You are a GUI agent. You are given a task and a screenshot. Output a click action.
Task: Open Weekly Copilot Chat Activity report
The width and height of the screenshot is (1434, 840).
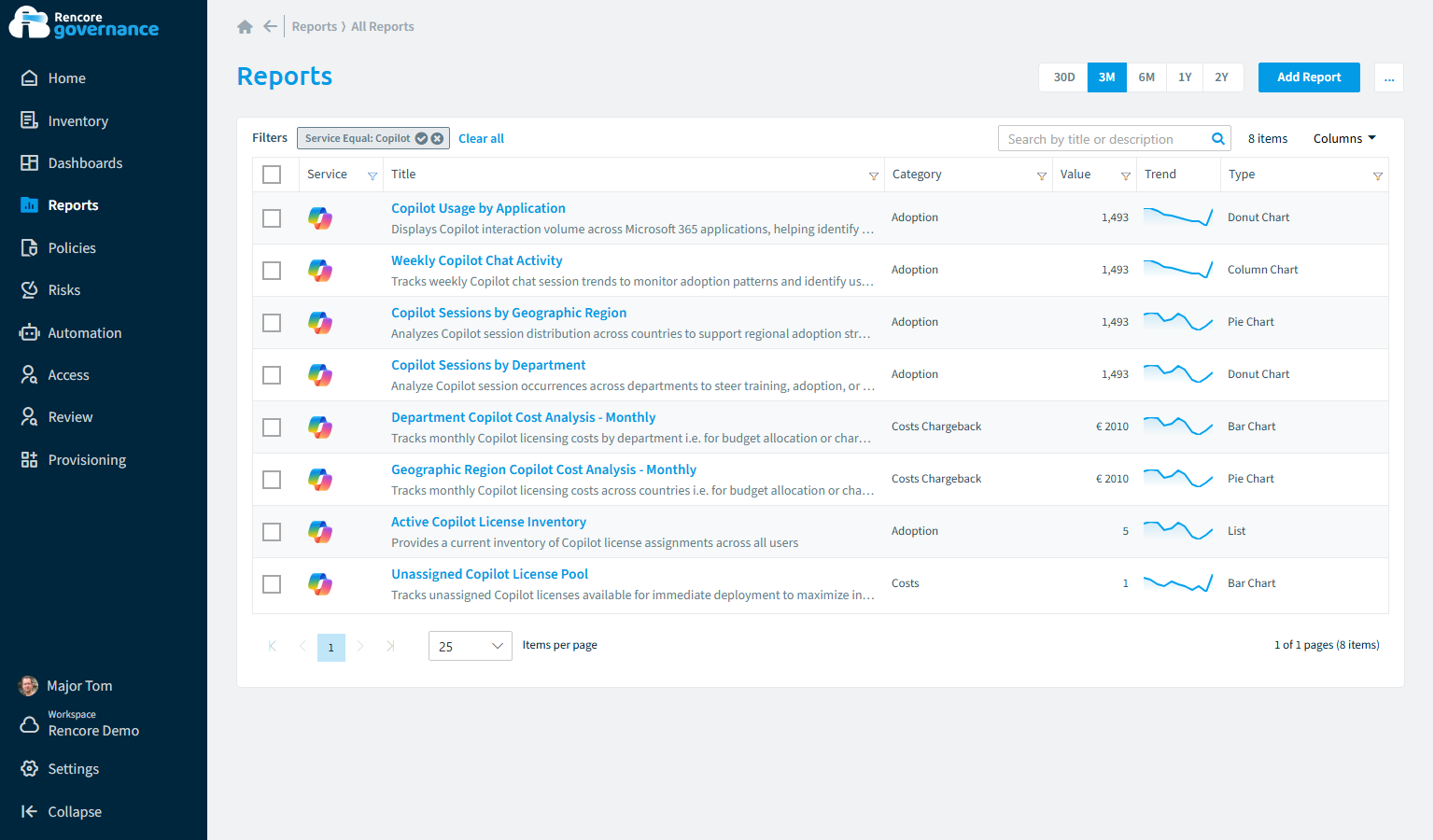[x=476, y=260]
